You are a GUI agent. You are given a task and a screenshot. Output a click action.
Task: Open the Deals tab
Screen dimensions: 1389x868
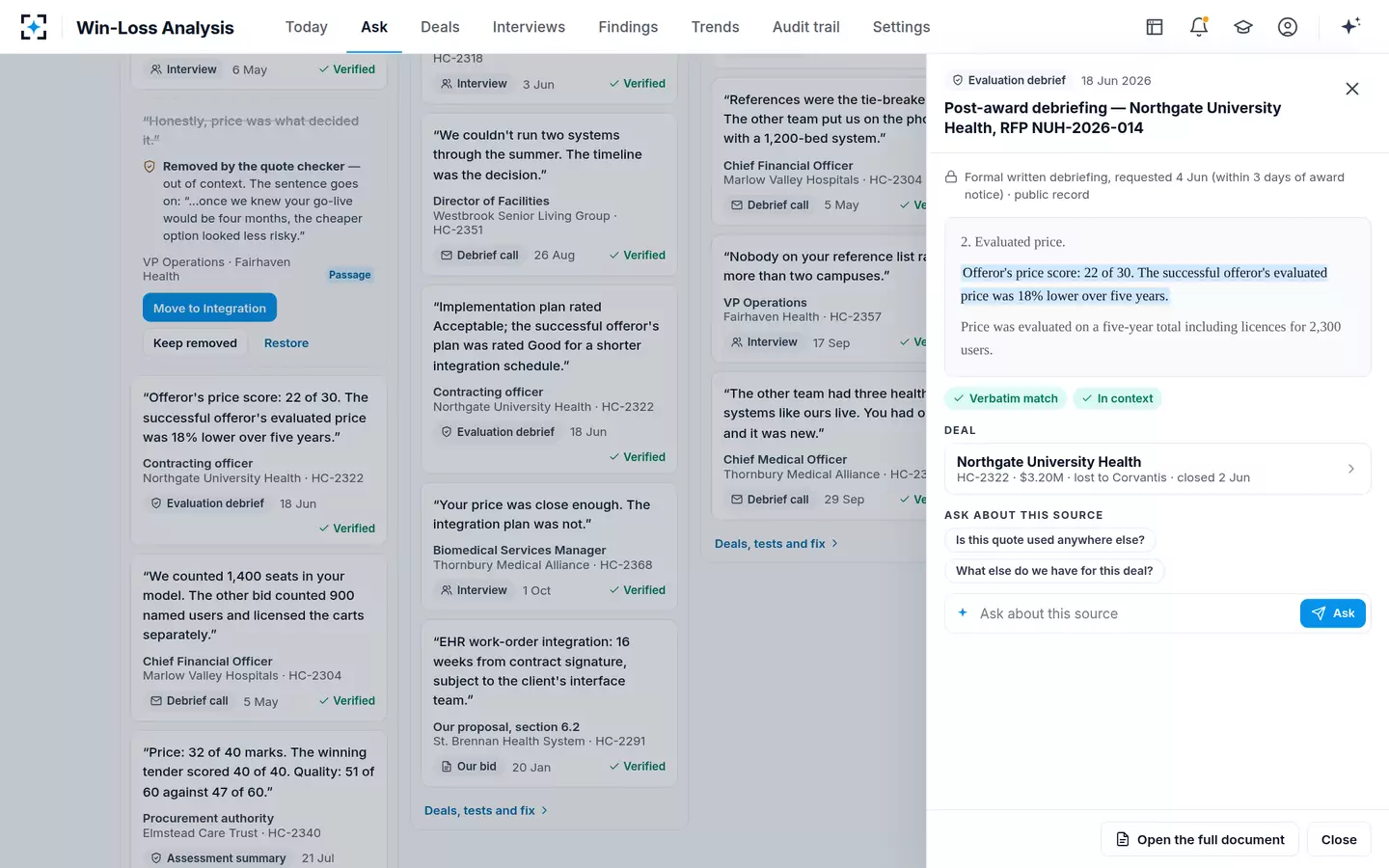click(440, 27)
